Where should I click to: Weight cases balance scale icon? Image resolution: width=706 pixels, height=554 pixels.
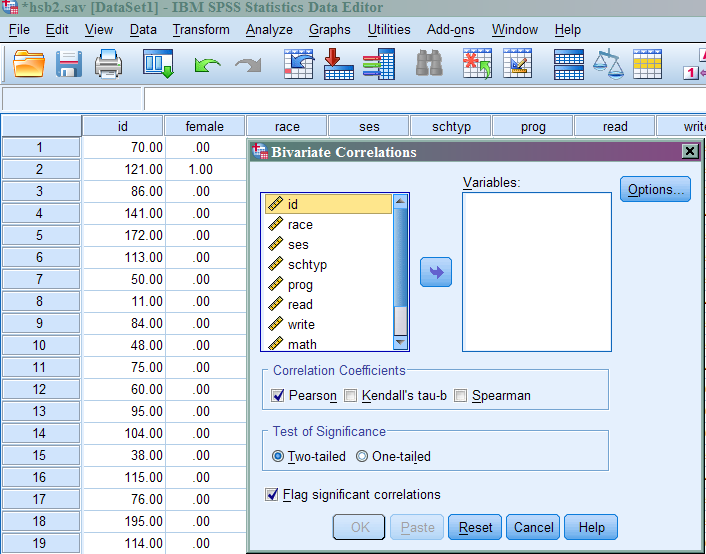(x=608, y=64)
